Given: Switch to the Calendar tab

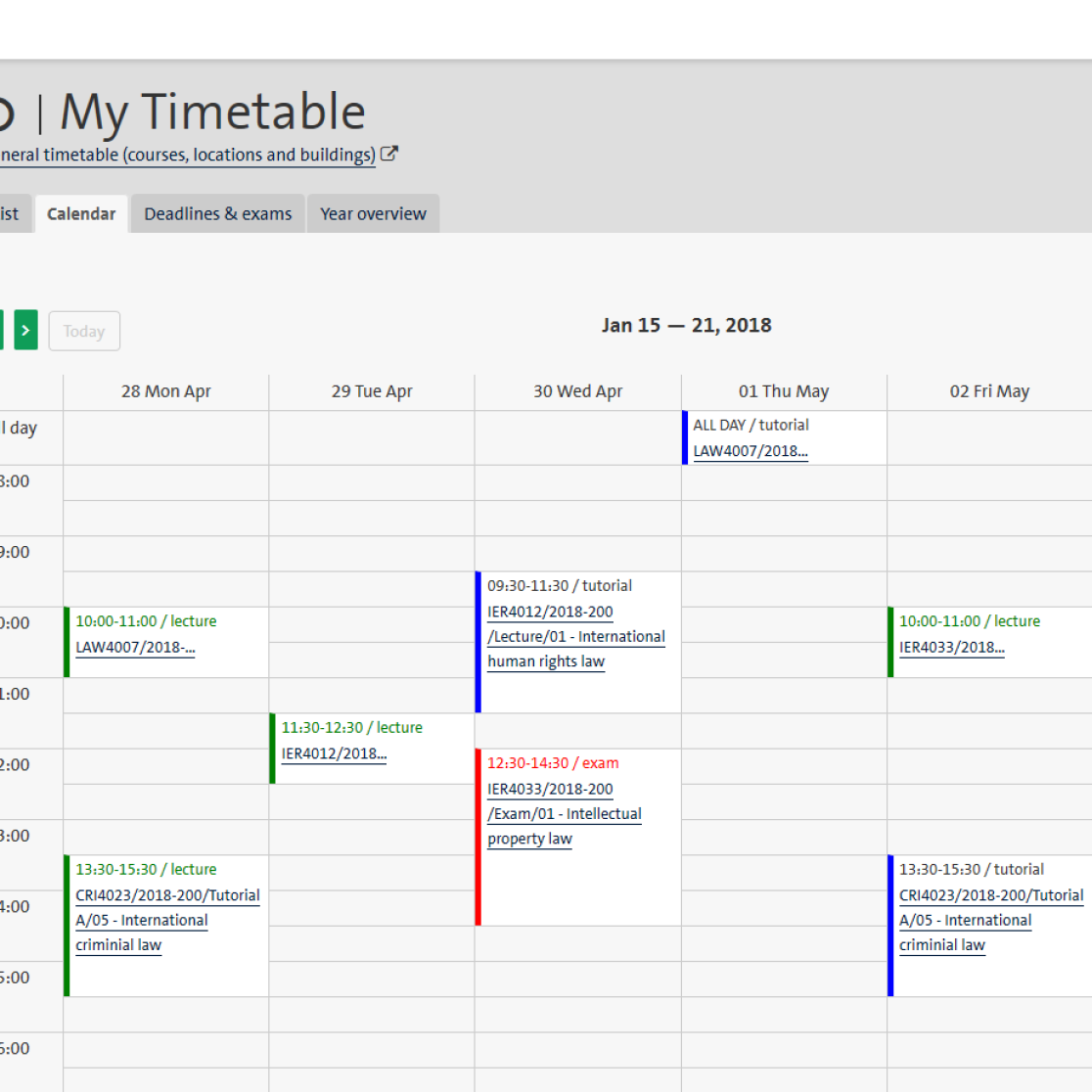Looking at the screenshot, I should [81, 214].
